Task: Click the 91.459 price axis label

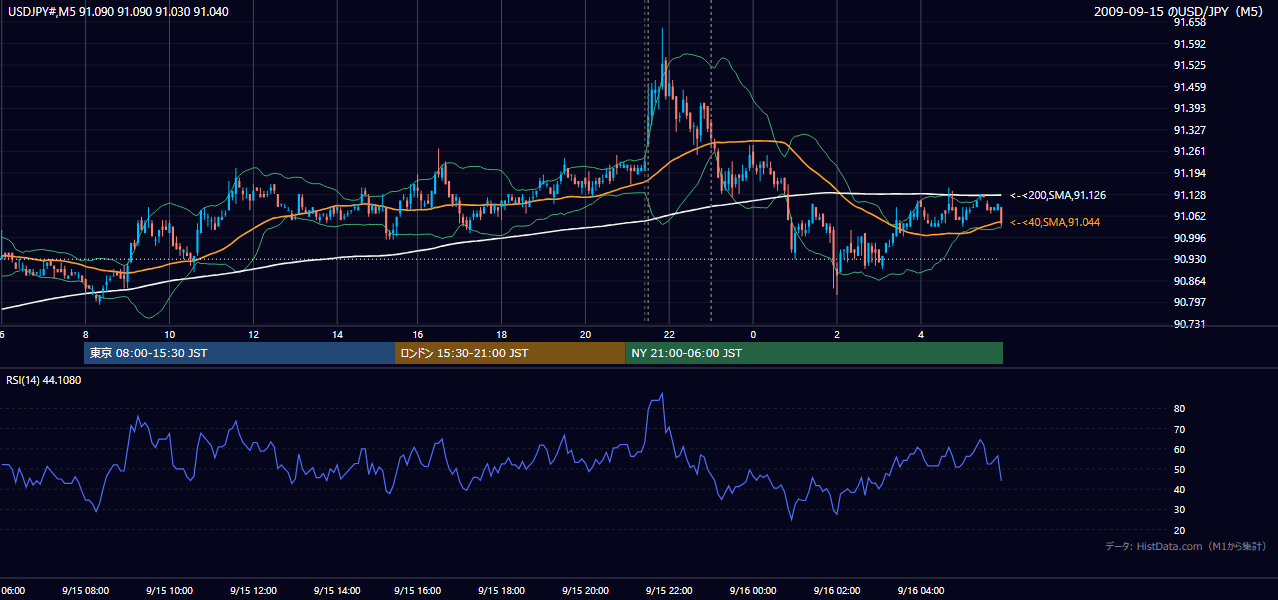Action: coord(1188,87)
